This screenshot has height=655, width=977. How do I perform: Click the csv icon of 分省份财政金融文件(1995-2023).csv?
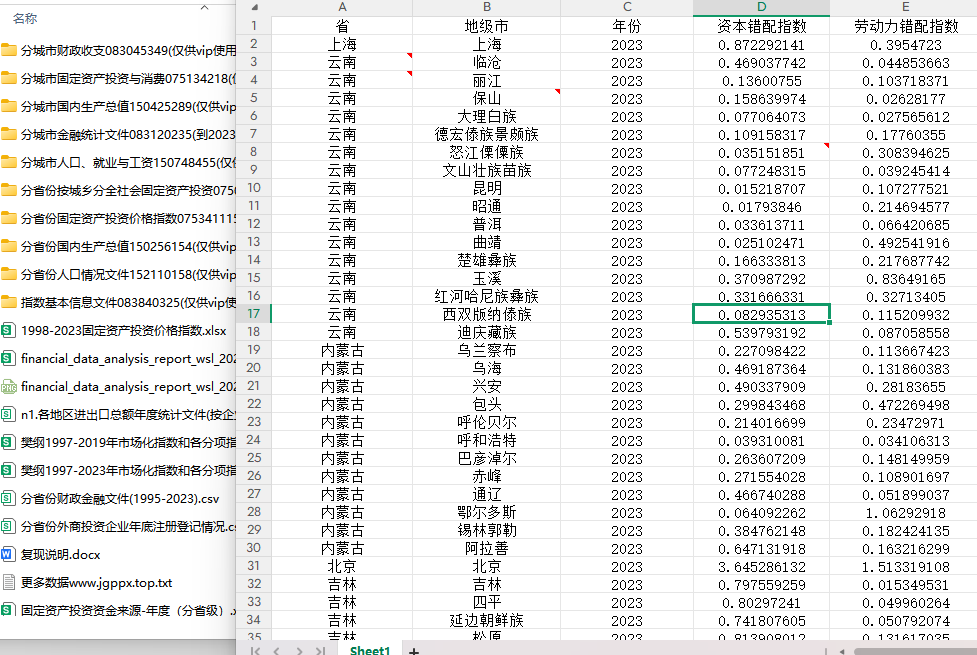pos(8,499)
